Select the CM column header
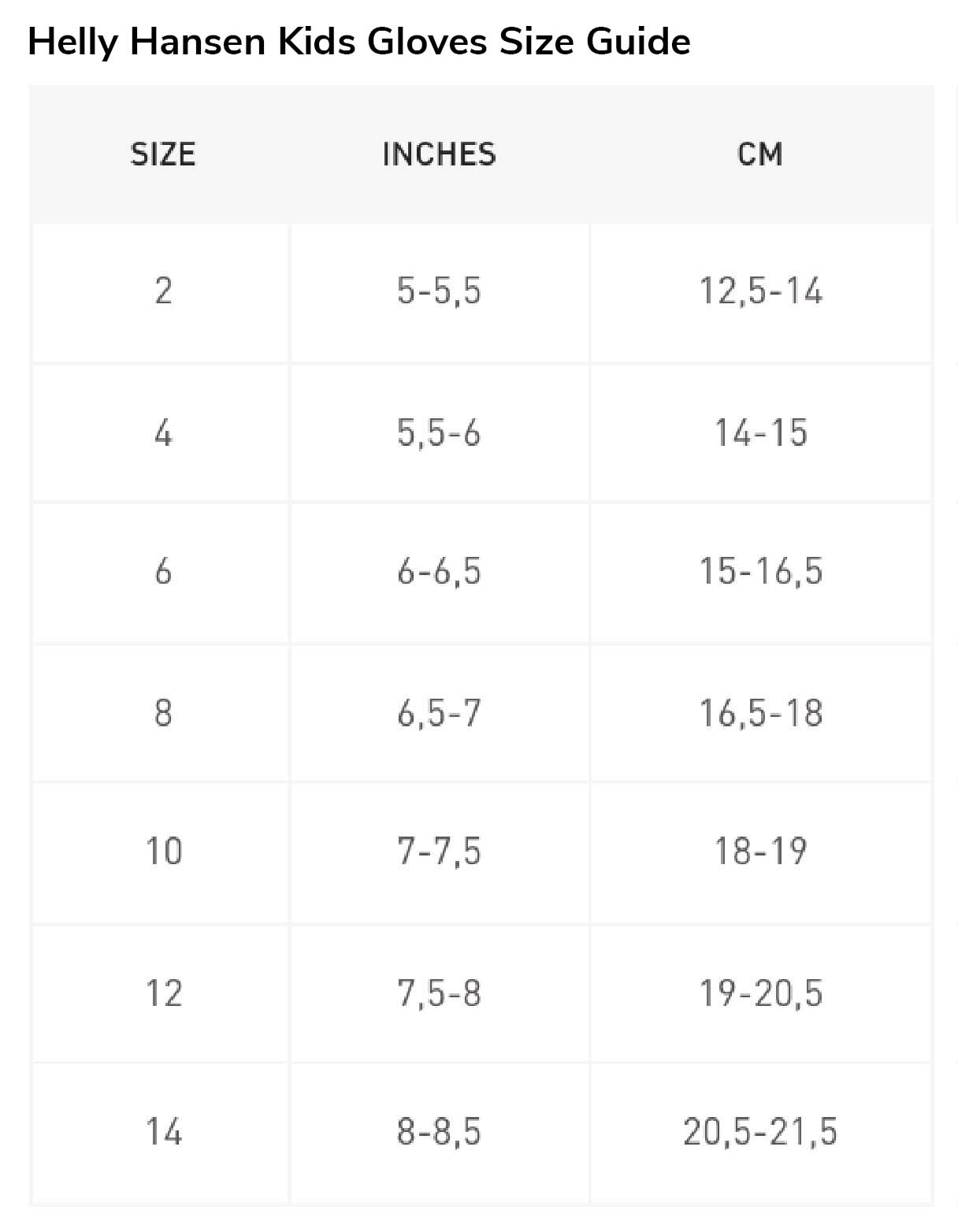The width and height of the screenshot is (958, 1232). coord(761,154)
